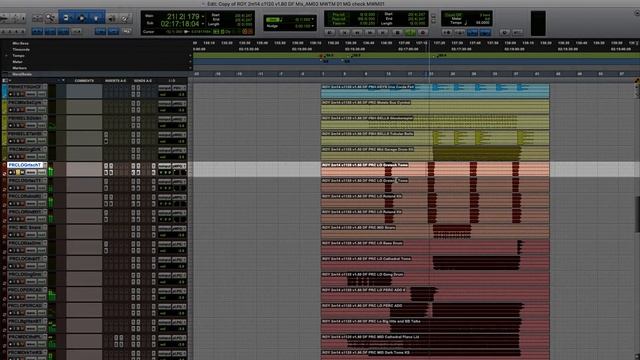Open output path selector on Glockenspiel track

coord(178,119)
